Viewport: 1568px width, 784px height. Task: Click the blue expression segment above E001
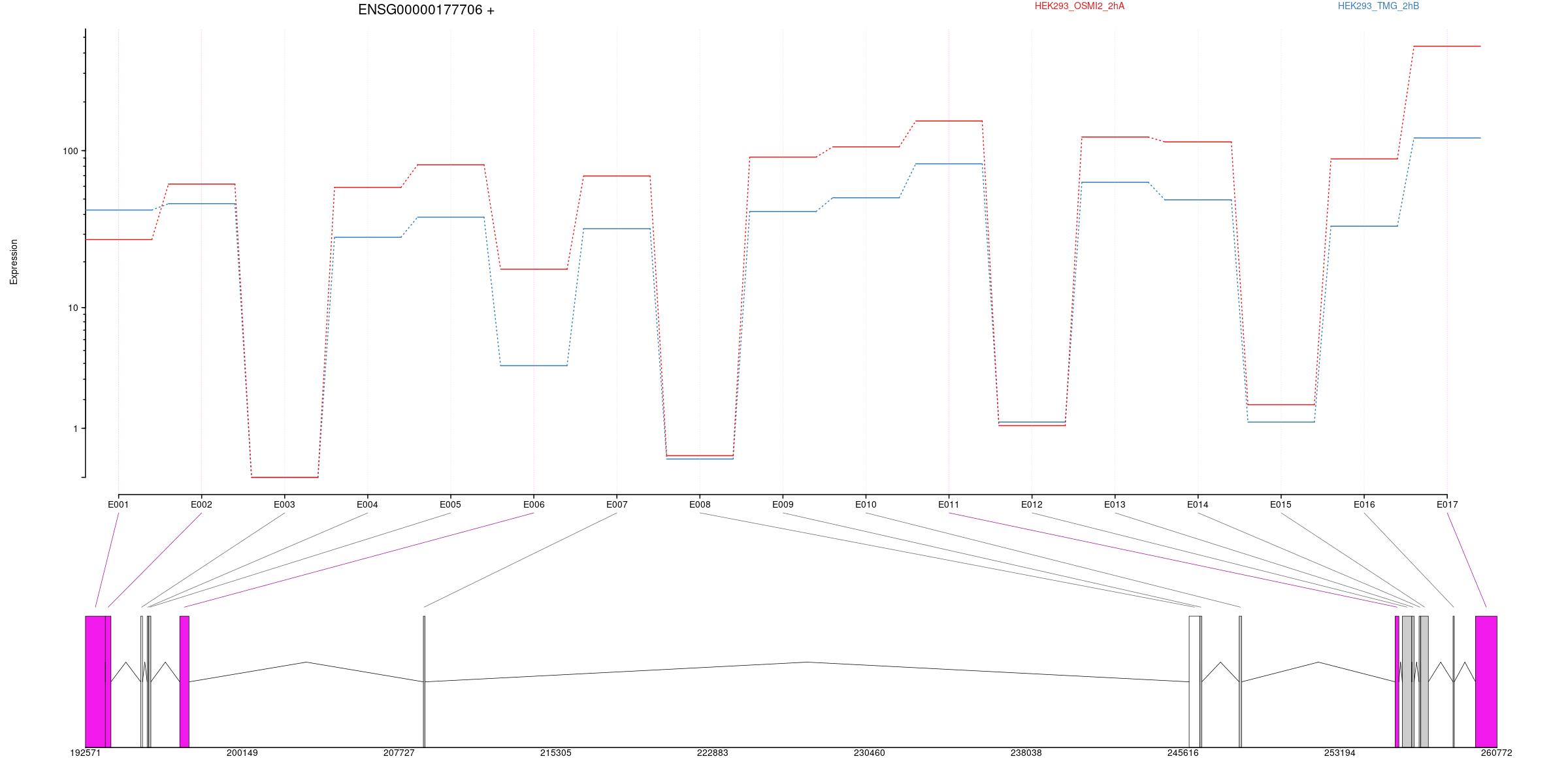pyautogui.click(x=118, y=210)
